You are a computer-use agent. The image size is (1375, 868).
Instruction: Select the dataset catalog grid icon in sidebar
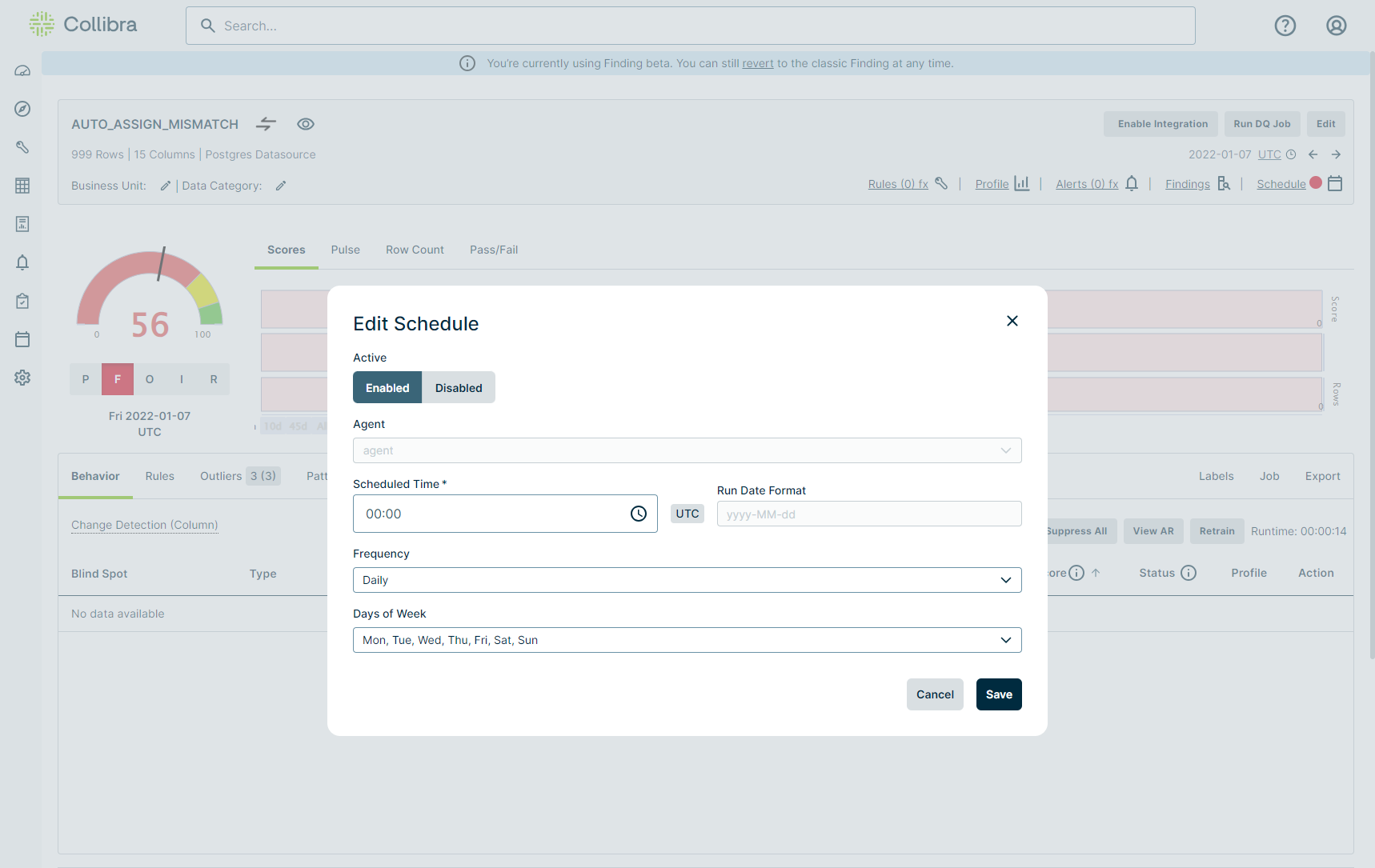[22, 186]
